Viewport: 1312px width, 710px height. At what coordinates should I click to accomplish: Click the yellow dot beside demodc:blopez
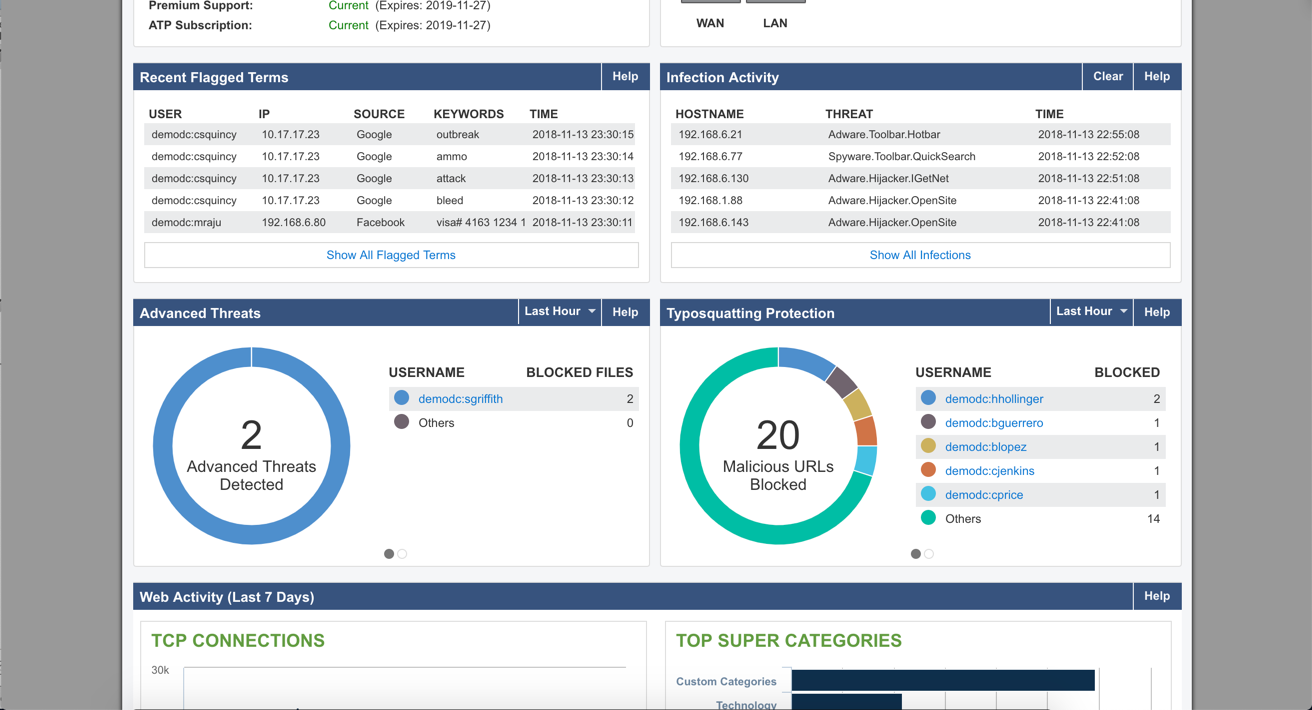tap(928, 446)
